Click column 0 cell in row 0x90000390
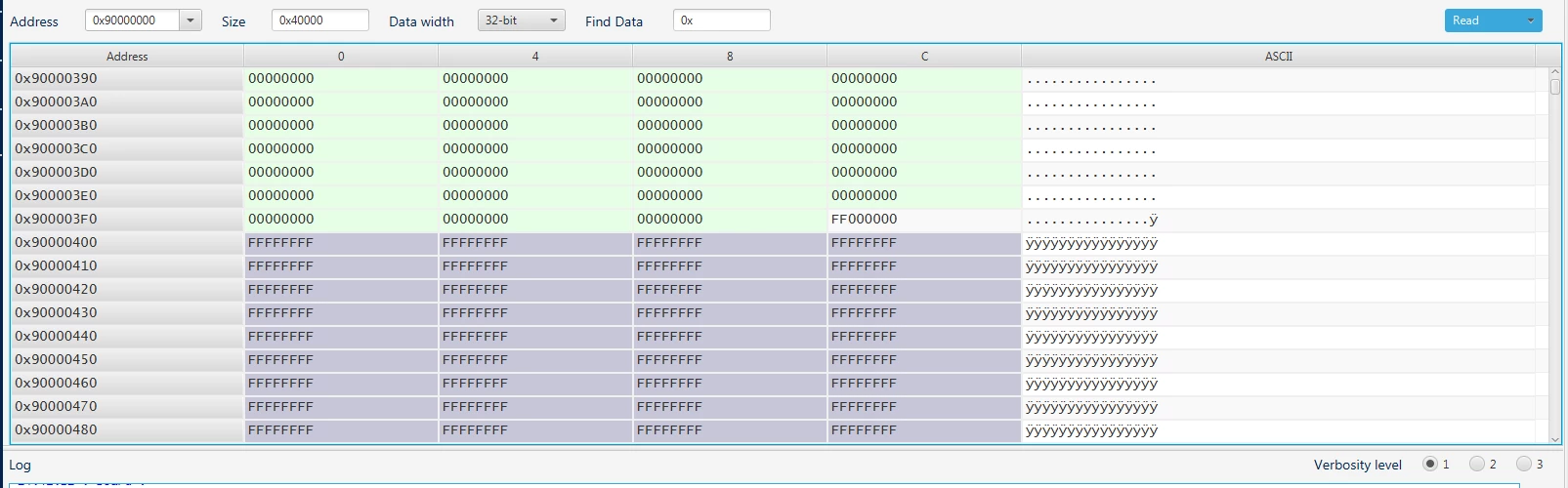Viewport: 1568px width, 488px height. pyautogui.click(x=341, y=79)
